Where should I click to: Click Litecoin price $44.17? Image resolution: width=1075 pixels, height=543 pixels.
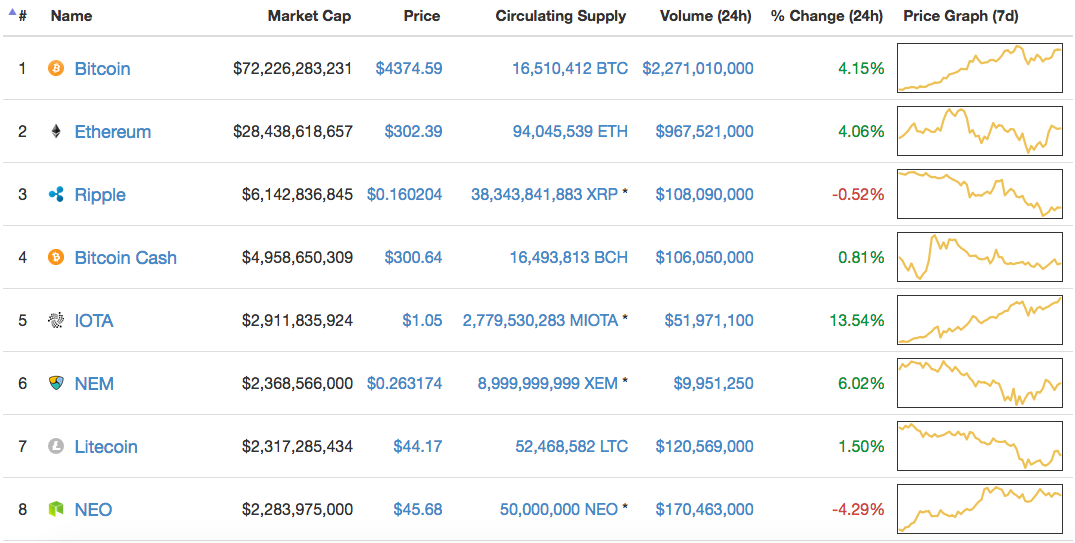point(418,446)
